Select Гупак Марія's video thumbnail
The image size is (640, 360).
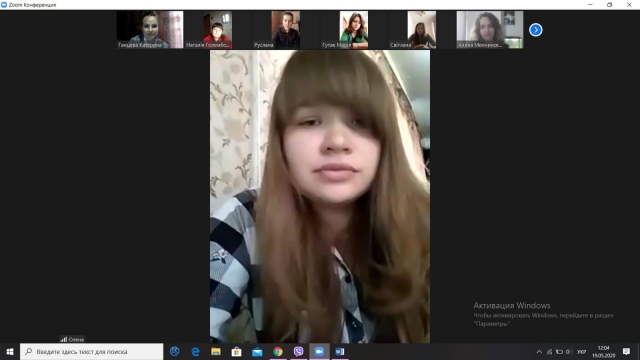pos(353,30)
